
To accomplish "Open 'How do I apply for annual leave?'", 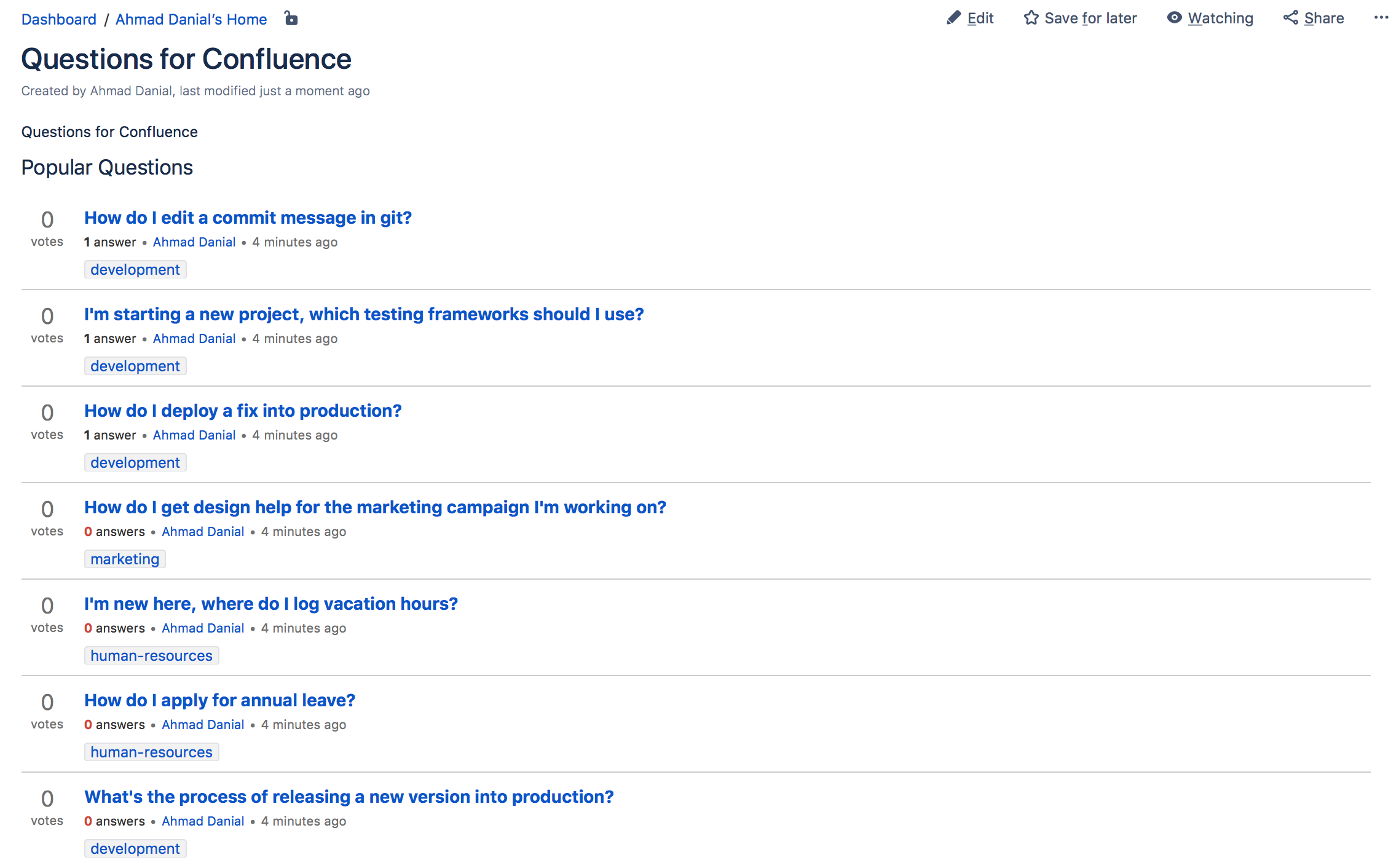I will coord(219,700).
